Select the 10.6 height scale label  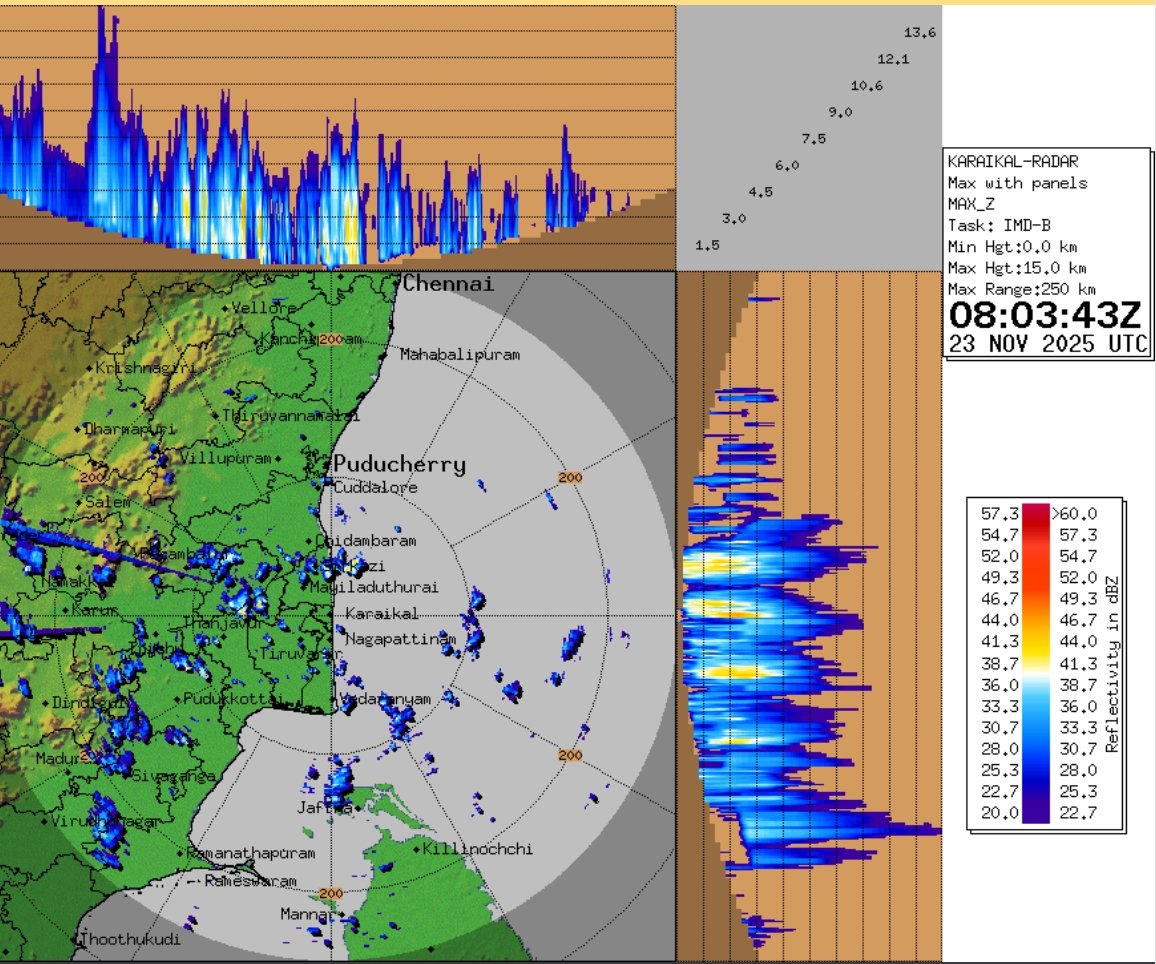click(x=866, y=85)
